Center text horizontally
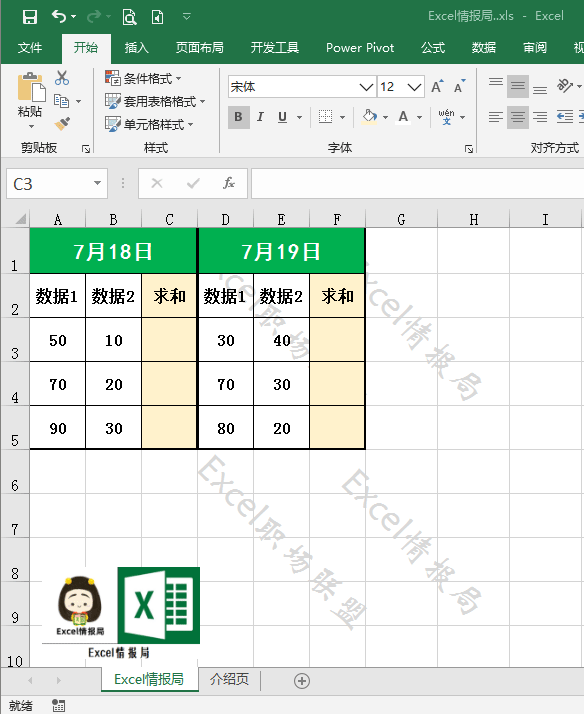584x714 pixels. click(x=518, y=117)
